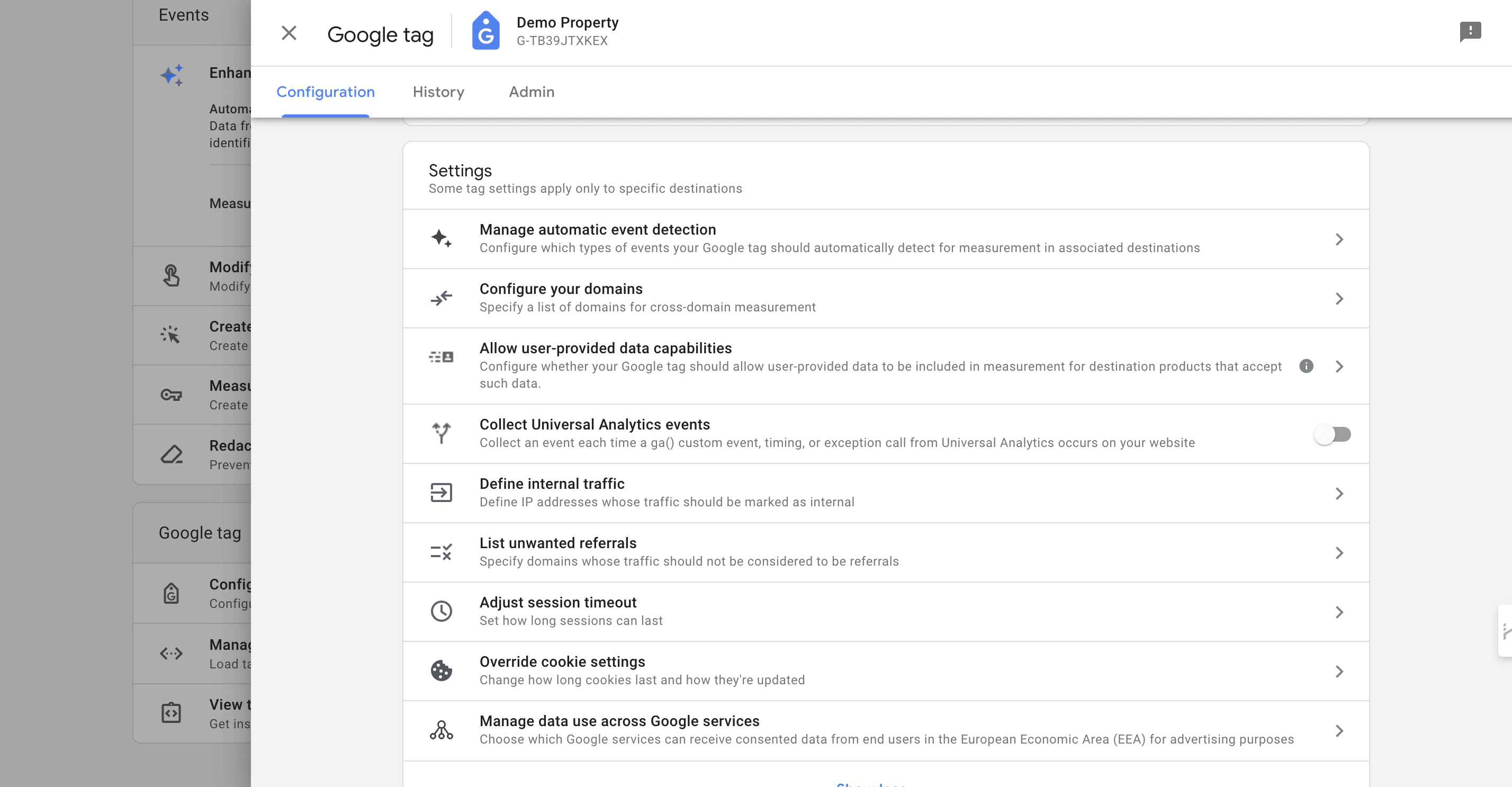Click the info icon beside user-provided data
The image size is (1512, 787).
[x=1306, y=366]
